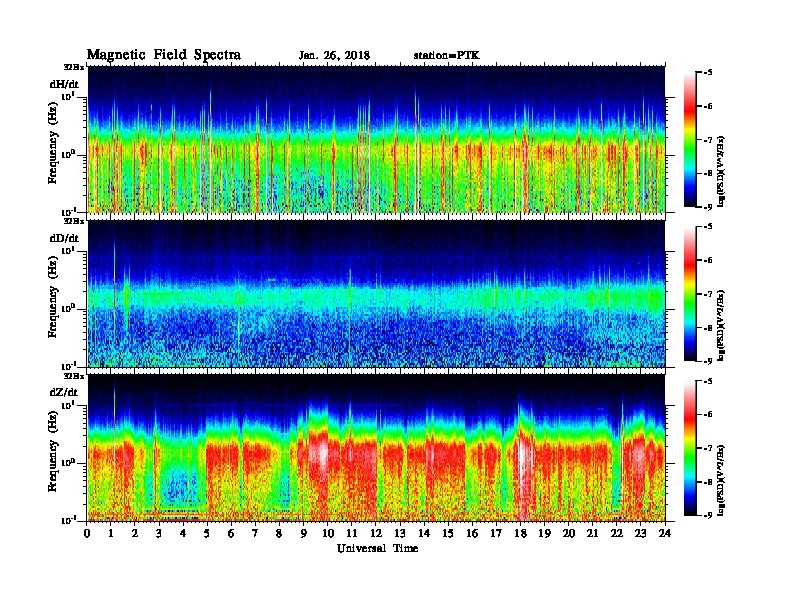Click the '7' hour tick label

[x=255, y=533]
